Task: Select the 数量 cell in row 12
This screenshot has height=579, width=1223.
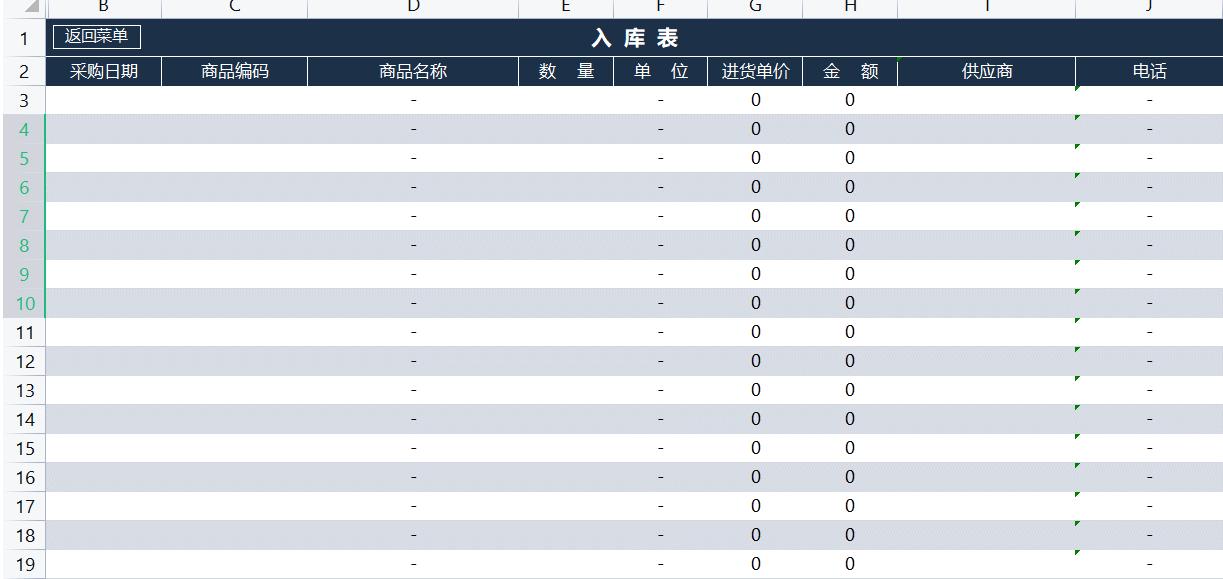Action: pyautogui.click(x=565, y=360)
